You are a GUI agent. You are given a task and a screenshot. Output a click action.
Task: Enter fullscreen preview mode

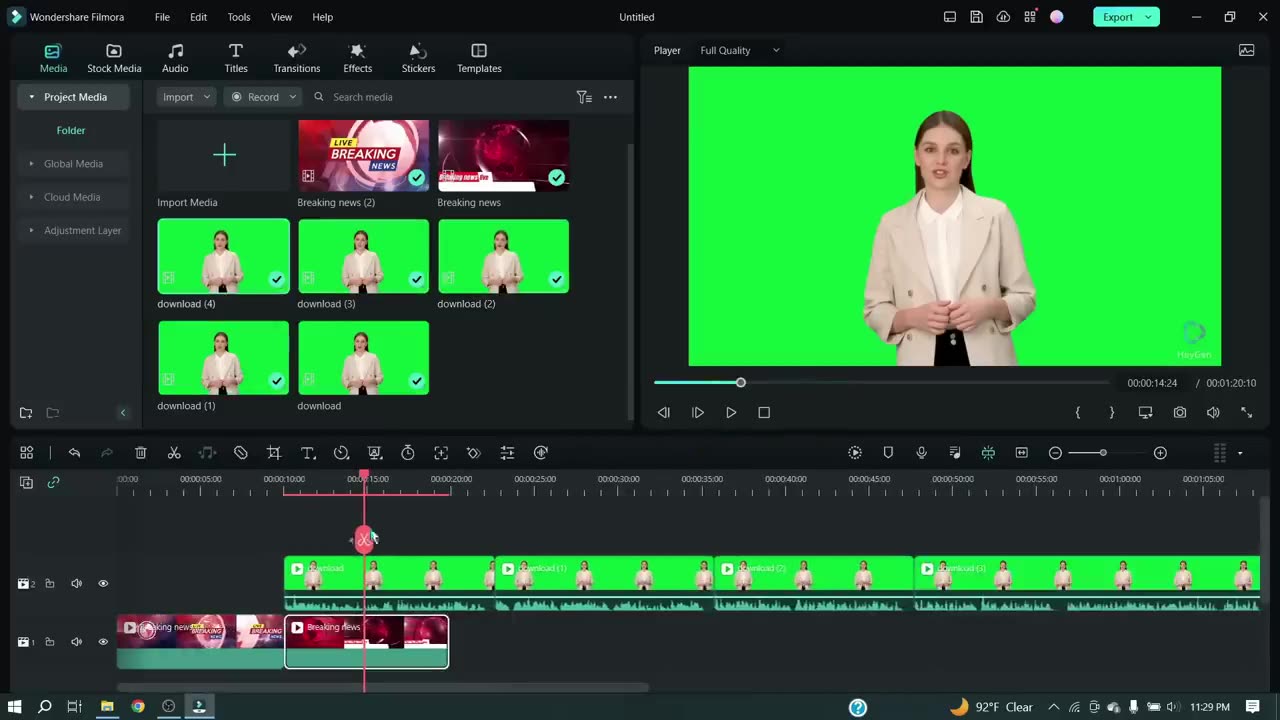(x=1247, y=412)
